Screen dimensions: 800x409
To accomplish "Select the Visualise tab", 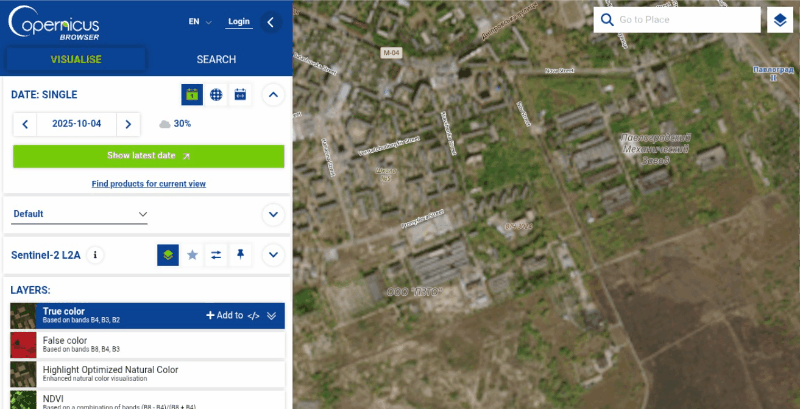I will click(76, 60).
